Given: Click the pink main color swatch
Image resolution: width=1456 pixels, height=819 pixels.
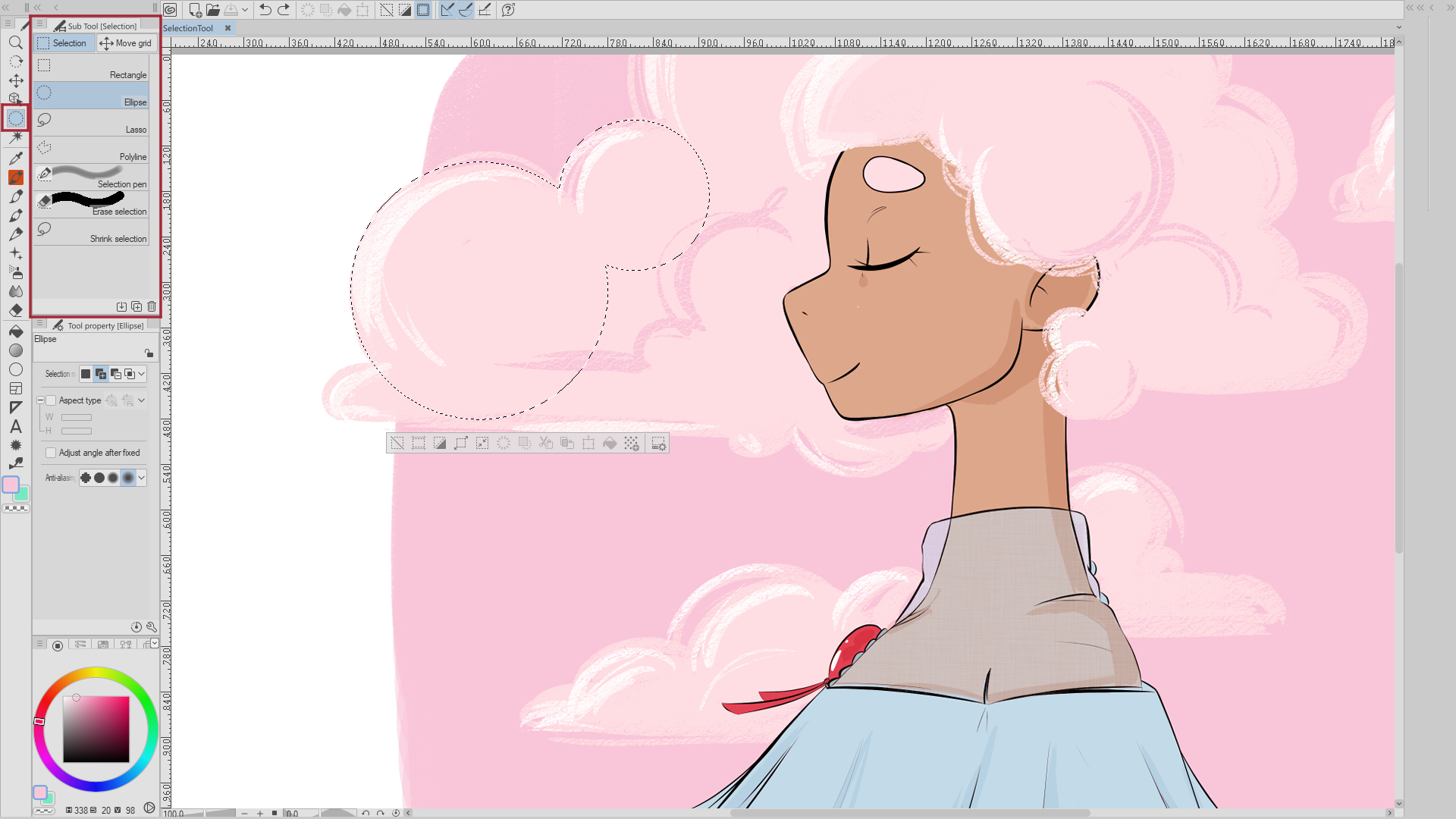Looking at the screenshot, I should tap(10, 485).
